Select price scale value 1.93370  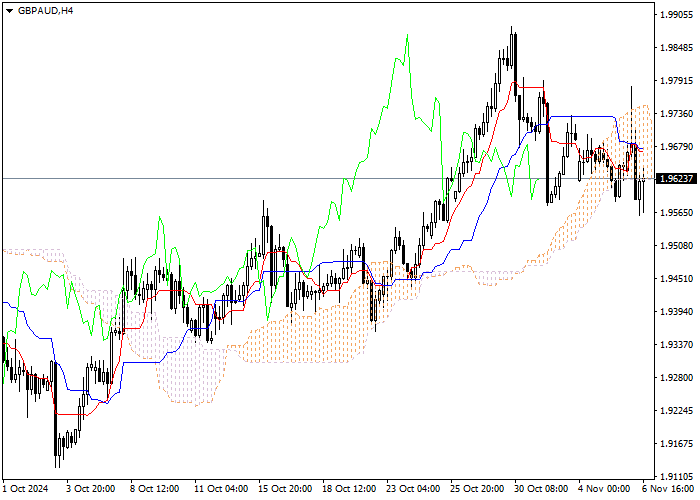(677, 344)
